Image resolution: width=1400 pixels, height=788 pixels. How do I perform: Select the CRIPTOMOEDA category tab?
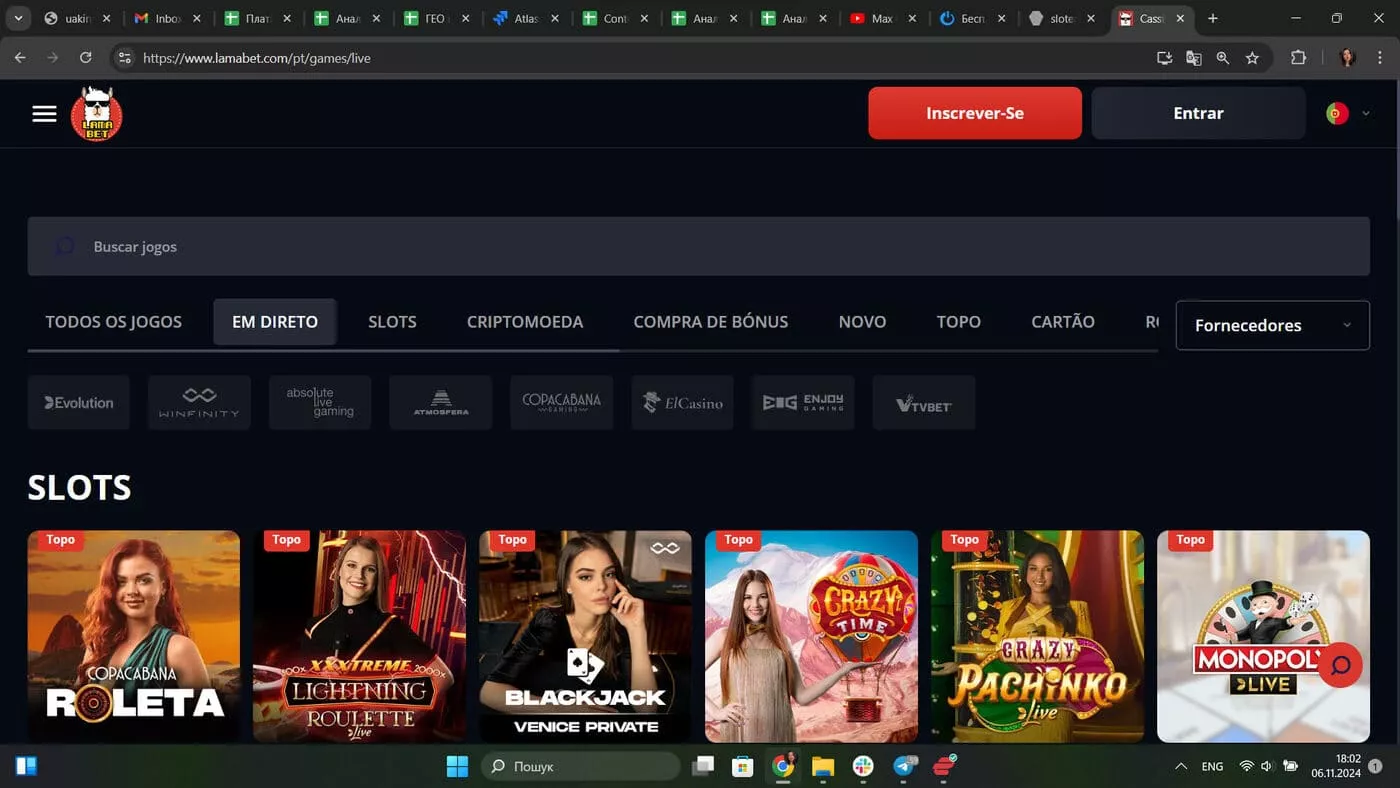coord(525,322)
